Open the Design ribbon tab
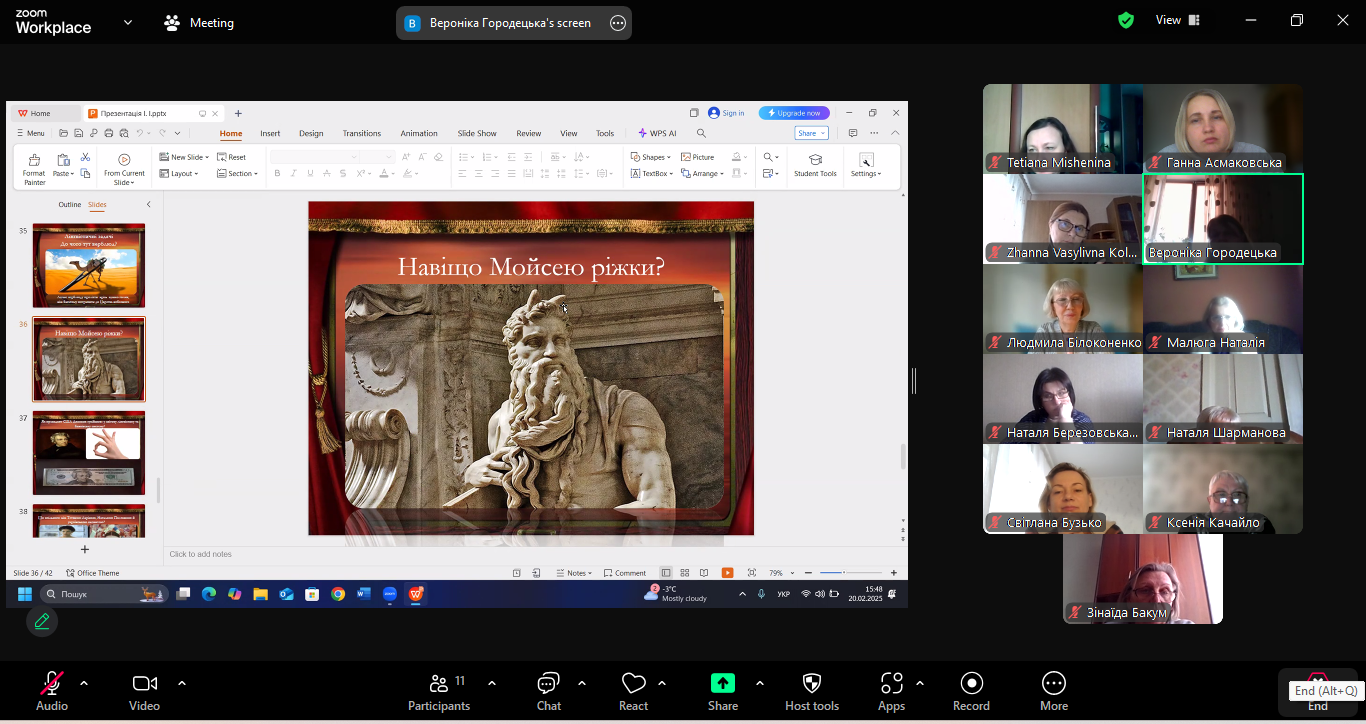The image size is (1366, 724). click(x=311, y=133)
